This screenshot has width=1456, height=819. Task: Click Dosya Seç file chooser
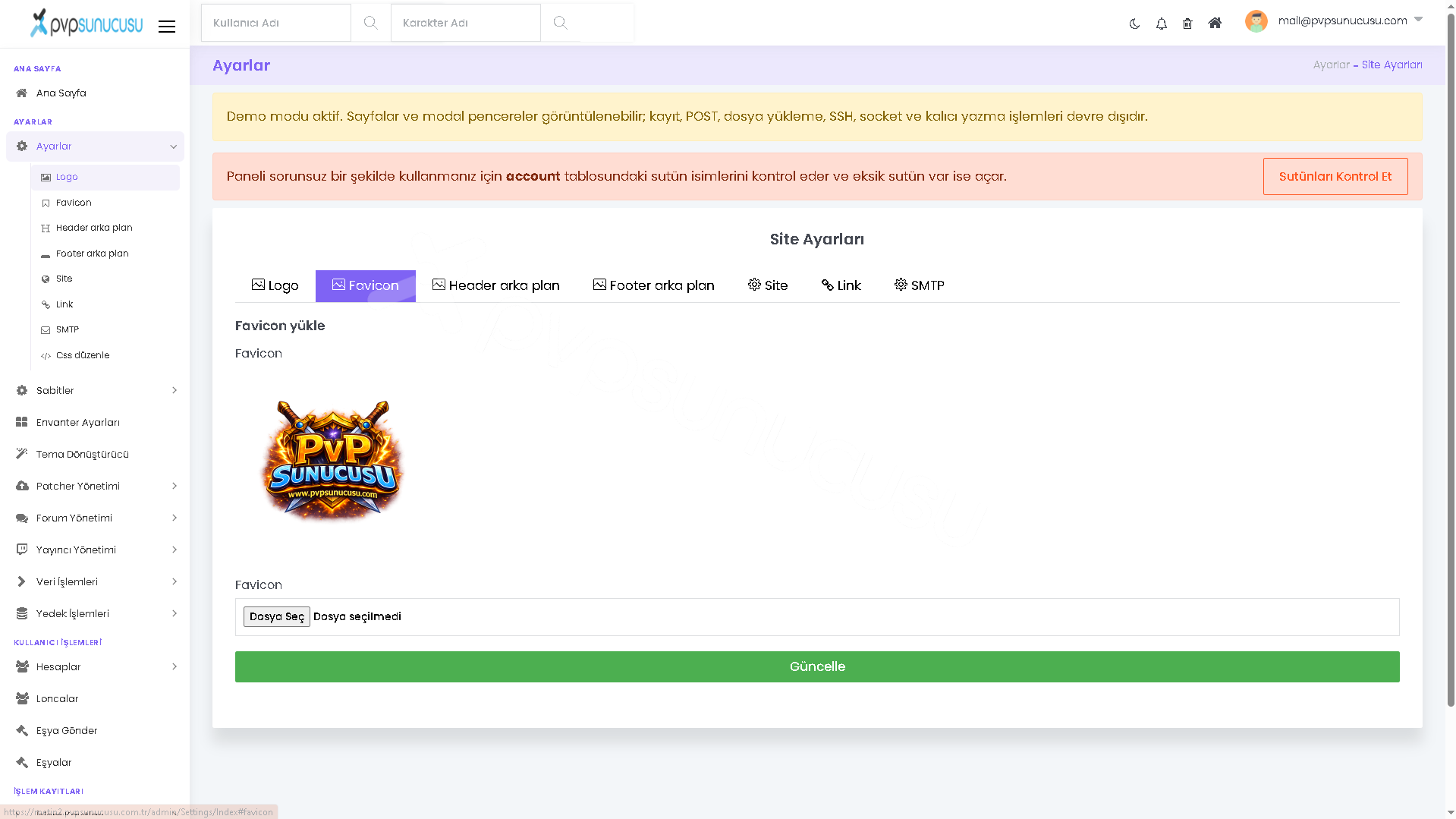276,616
